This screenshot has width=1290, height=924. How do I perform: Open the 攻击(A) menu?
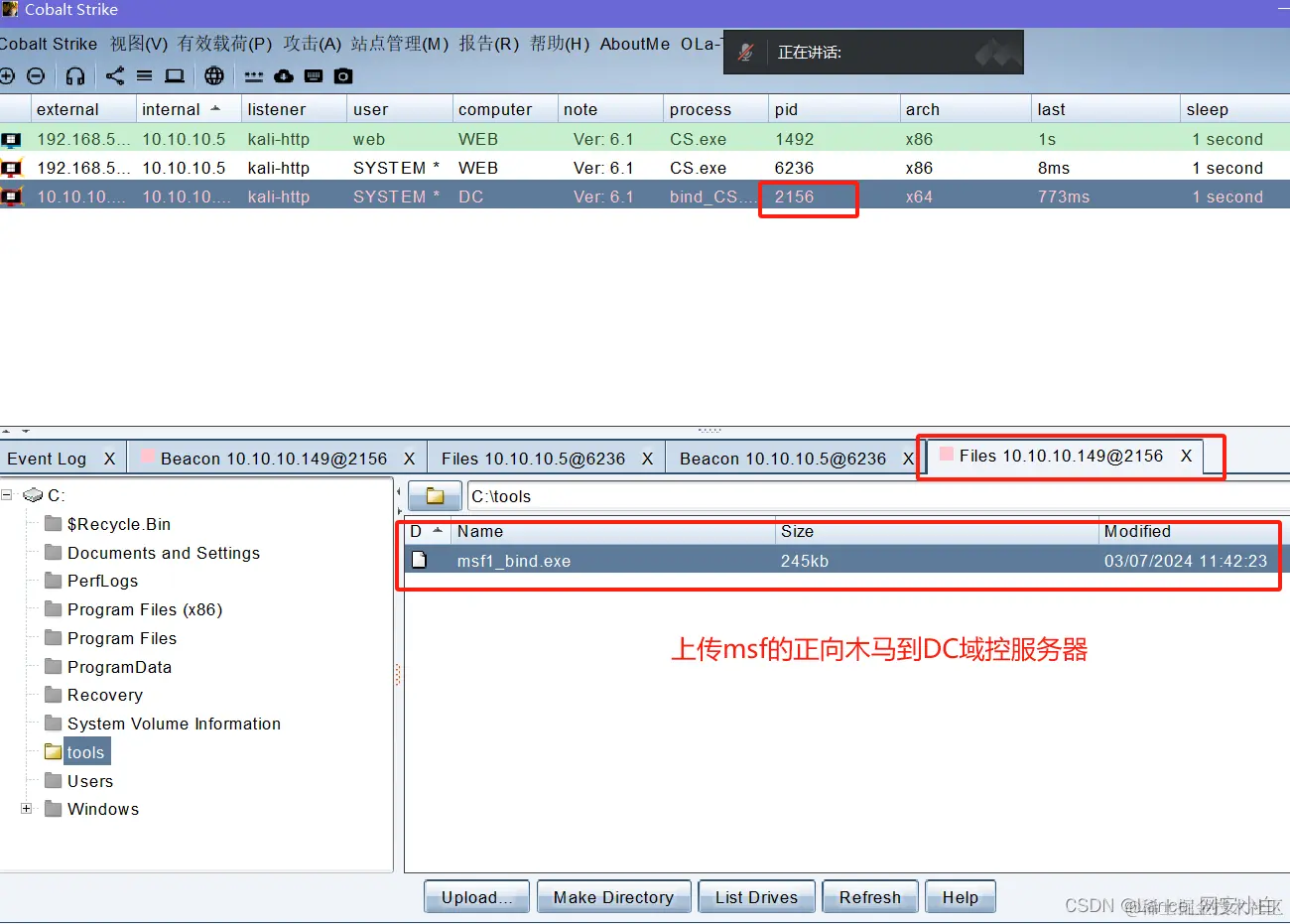[x=312, y=44]
